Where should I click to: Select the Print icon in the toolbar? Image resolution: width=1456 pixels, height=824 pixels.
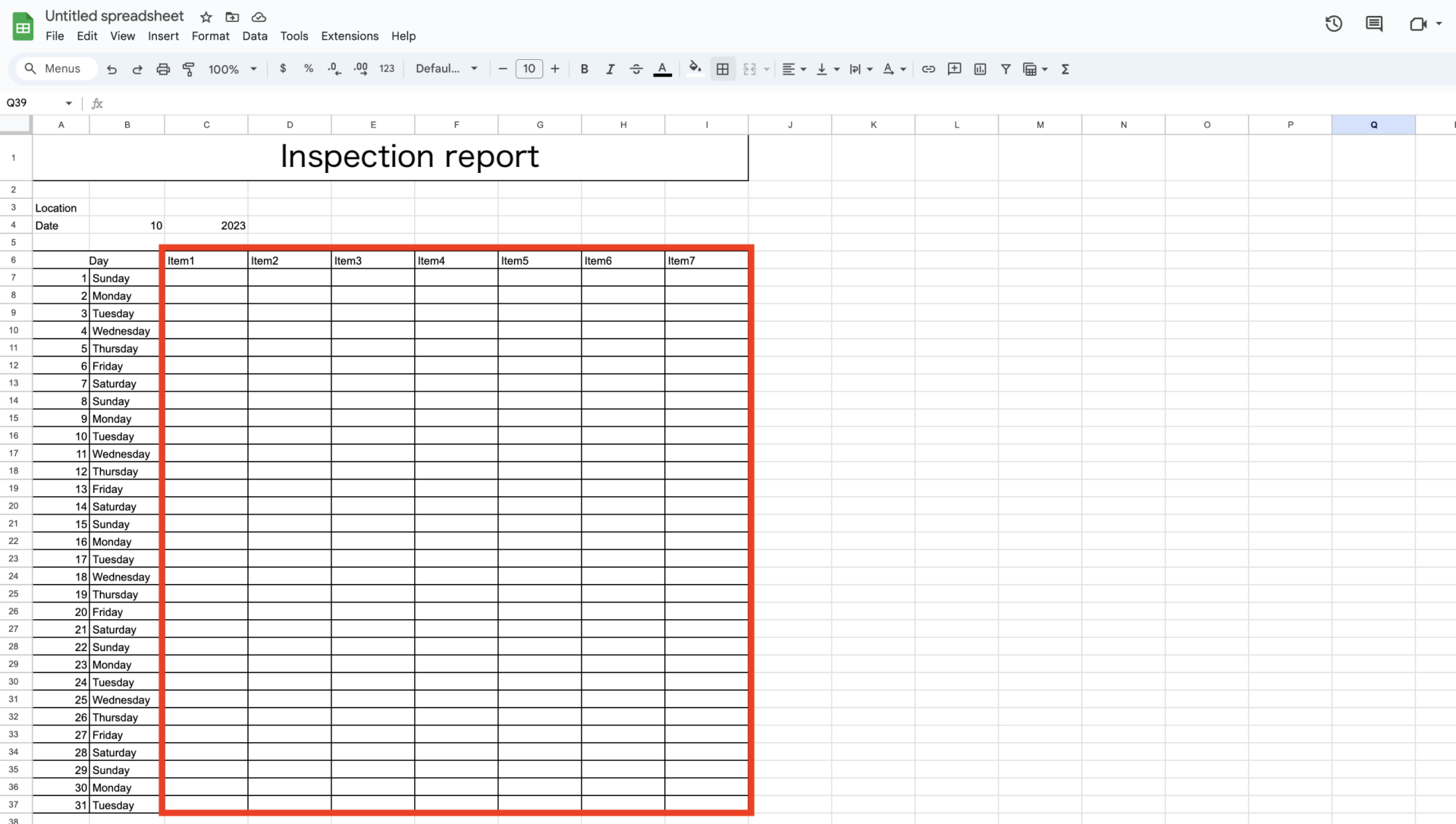163,68
